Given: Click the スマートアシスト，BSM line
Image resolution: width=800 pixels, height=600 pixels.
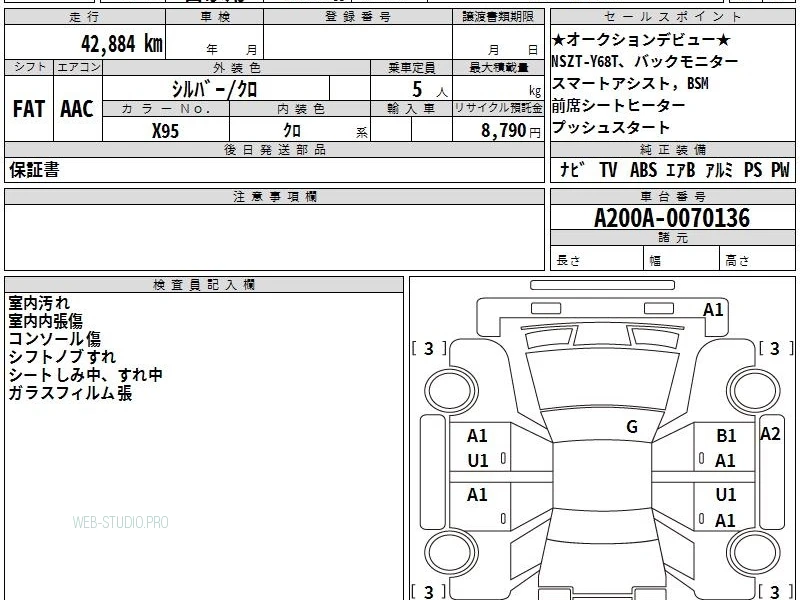Looking at the screenshot, I should 630,83.
